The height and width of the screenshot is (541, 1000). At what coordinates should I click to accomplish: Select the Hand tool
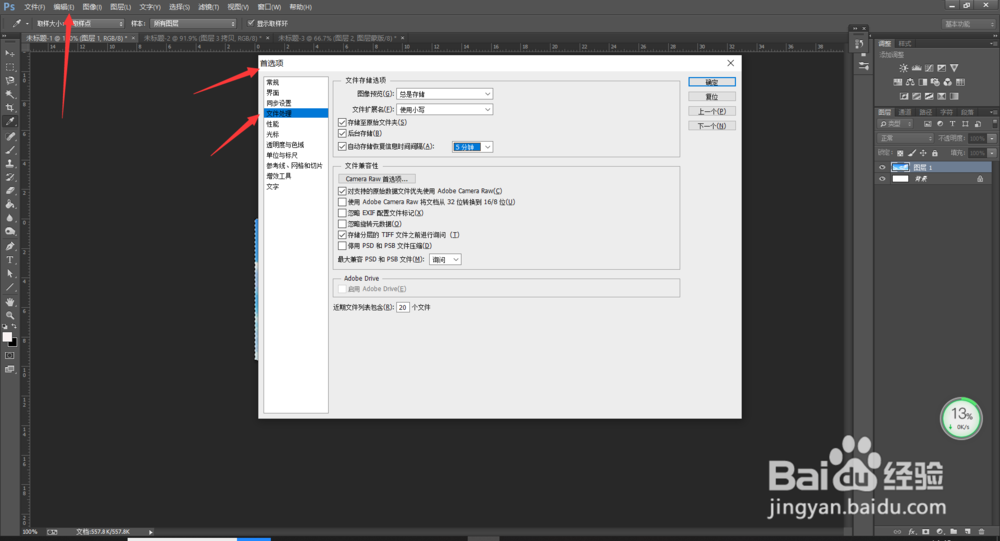click(x=10, y=302)
